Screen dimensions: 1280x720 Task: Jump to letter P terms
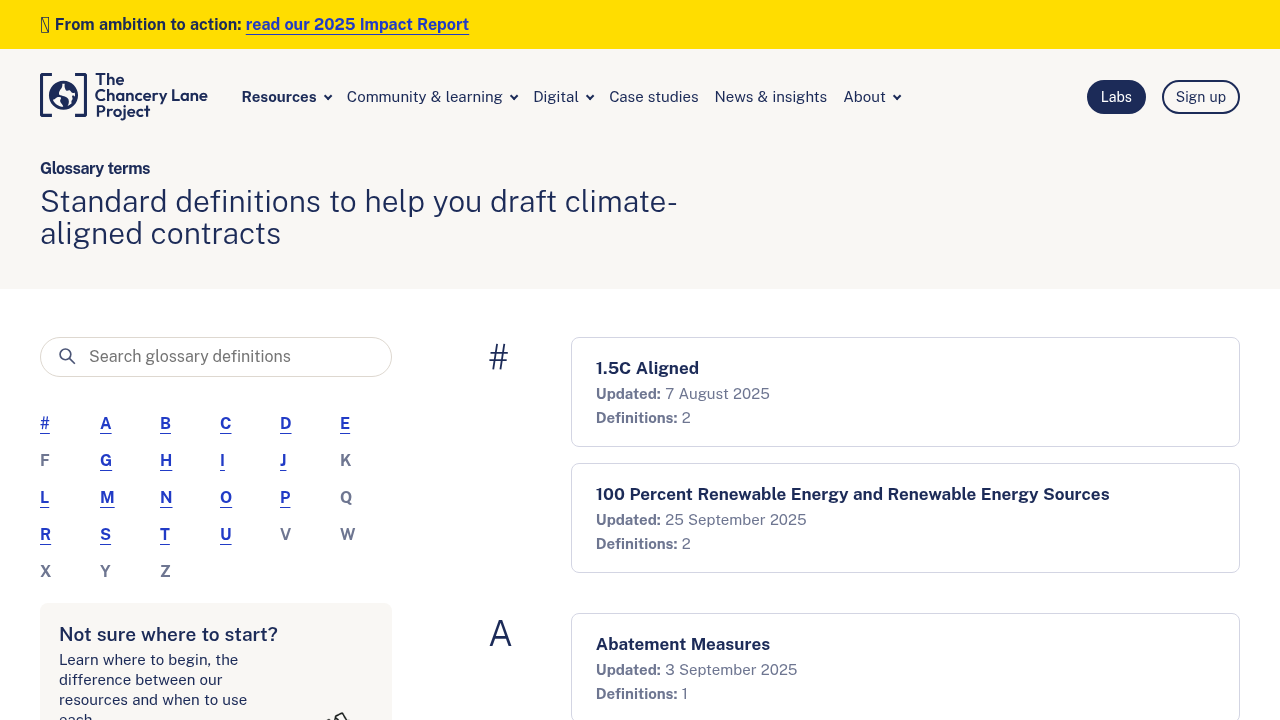click(x=285, y=498)
